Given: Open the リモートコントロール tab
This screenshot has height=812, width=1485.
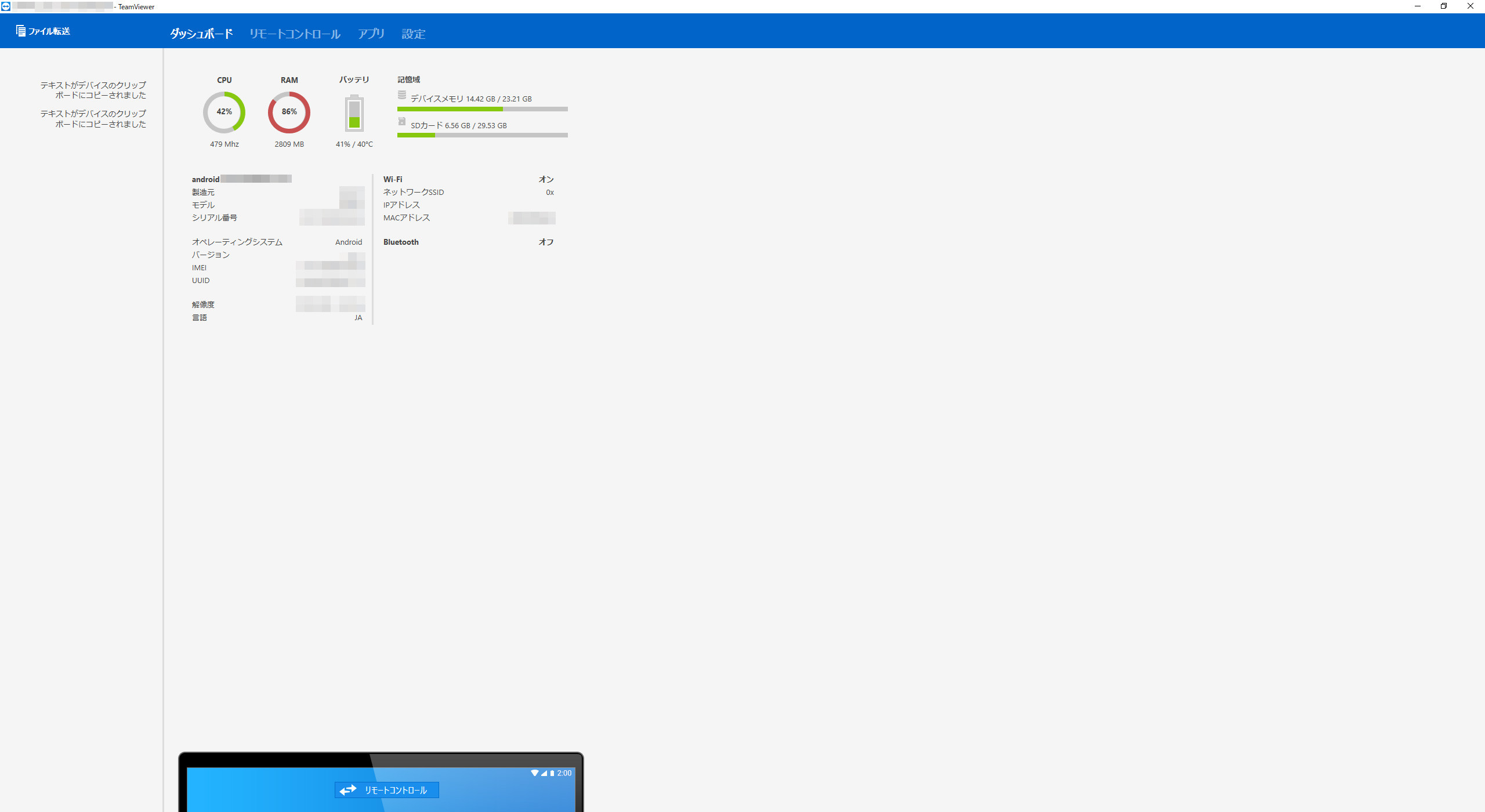Looking at the screenshot, I should [295, 34].
